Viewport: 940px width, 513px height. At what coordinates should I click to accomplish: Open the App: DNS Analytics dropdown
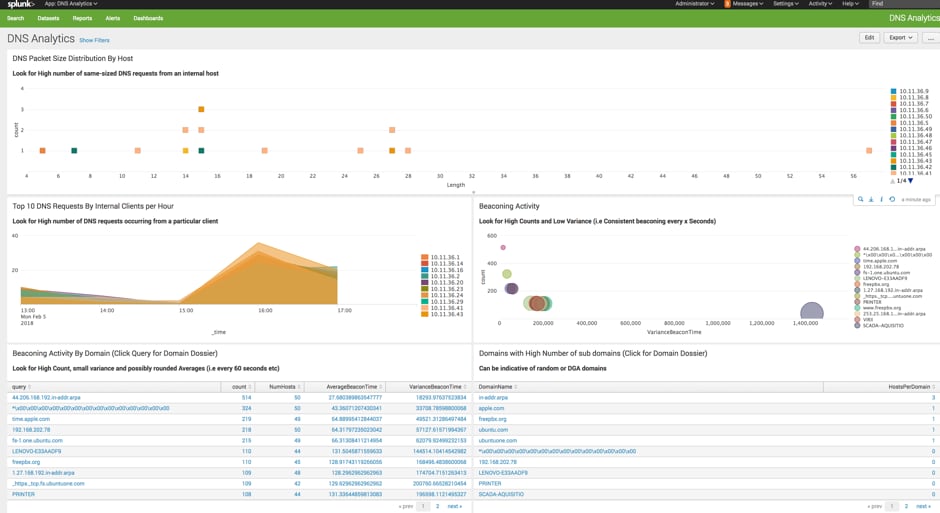(x=71, y=4)
